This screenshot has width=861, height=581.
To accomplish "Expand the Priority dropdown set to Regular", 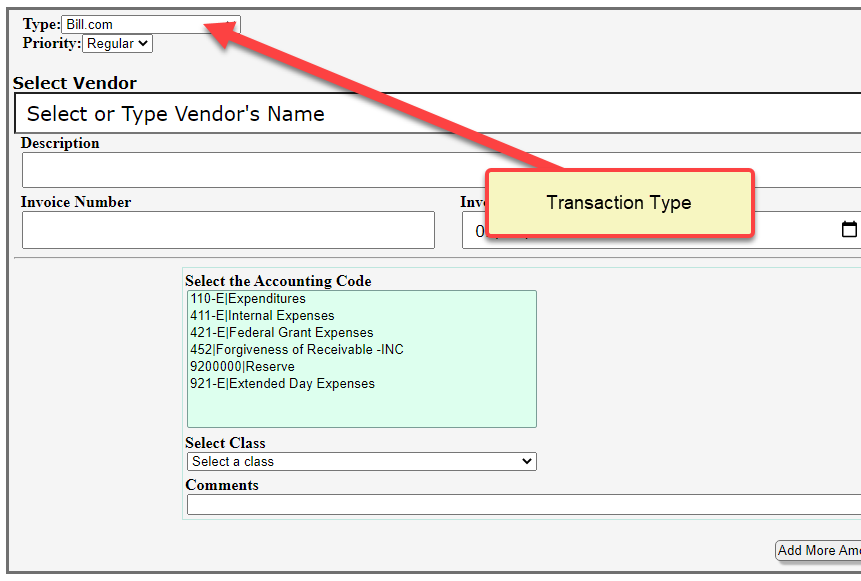I will tap(117, 44).
